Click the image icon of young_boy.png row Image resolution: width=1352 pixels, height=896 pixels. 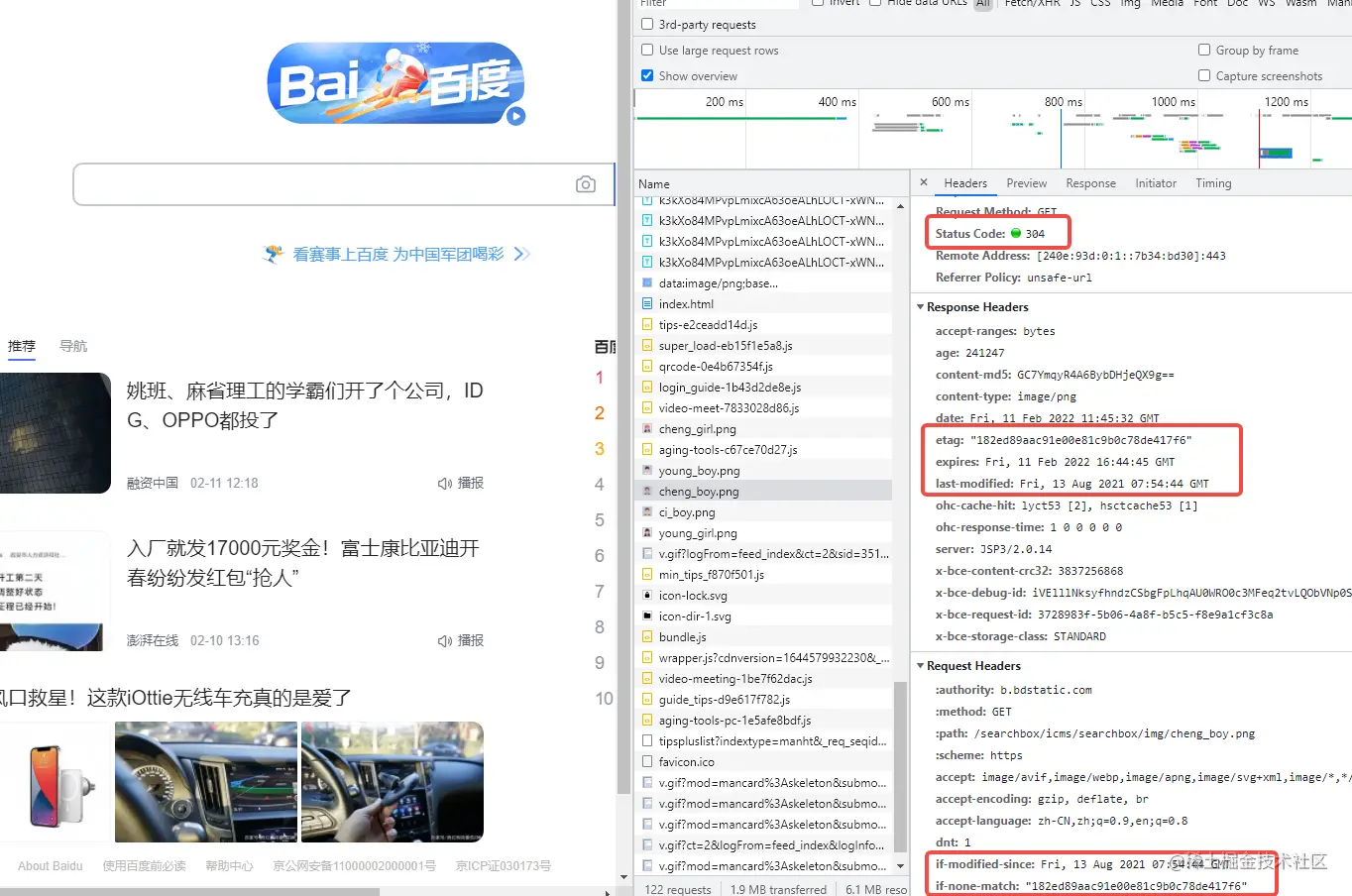(647, 471)
